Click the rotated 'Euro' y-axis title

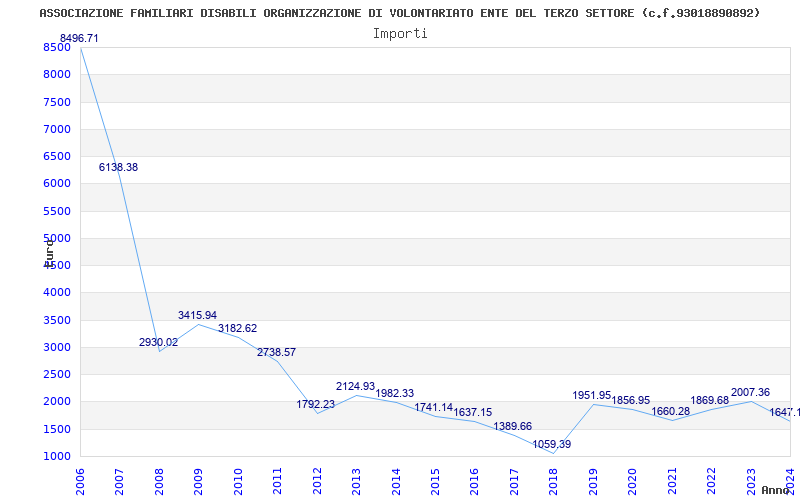pyautogui.click(x=49, y=253)
